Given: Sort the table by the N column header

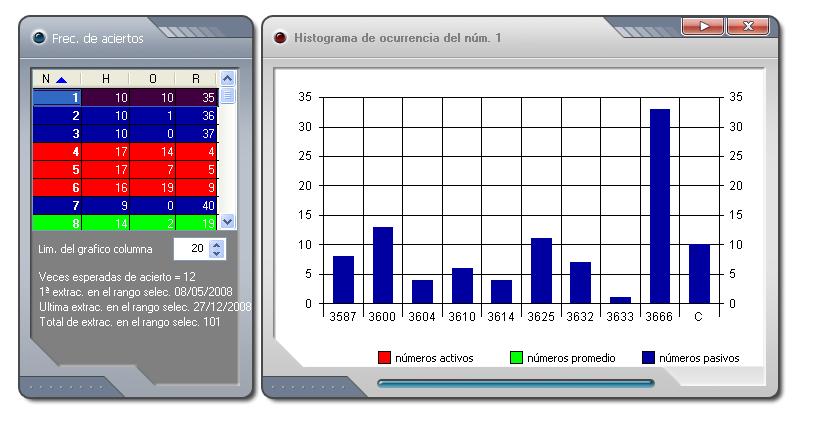Looking at the screenshot, I should tap(56, 79).
